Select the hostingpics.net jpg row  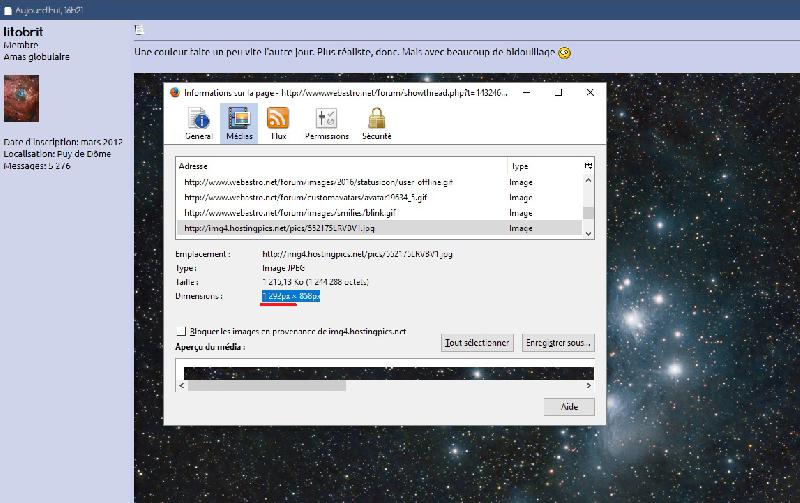pos(379,228)
